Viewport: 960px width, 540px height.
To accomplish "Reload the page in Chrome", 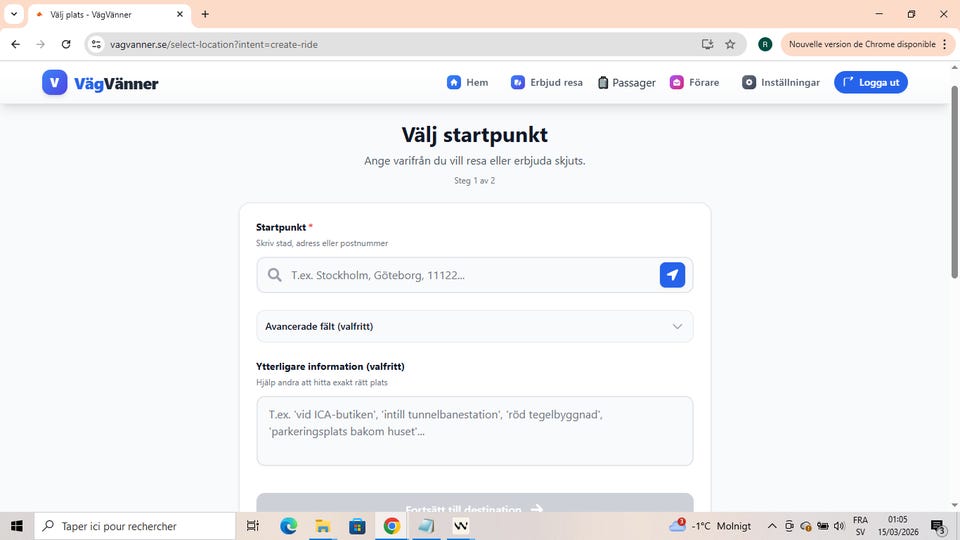I will tap(66, 44).
